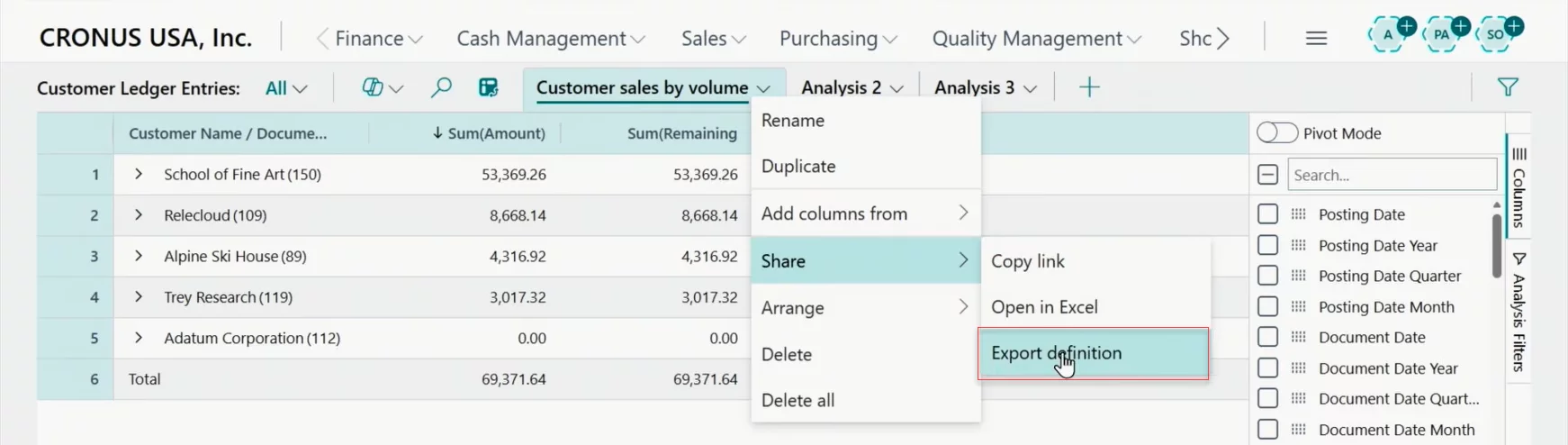Open the Copilot icon in toolbar
Viewport: 1568px width, 445px height.
[x=373, y=87]
